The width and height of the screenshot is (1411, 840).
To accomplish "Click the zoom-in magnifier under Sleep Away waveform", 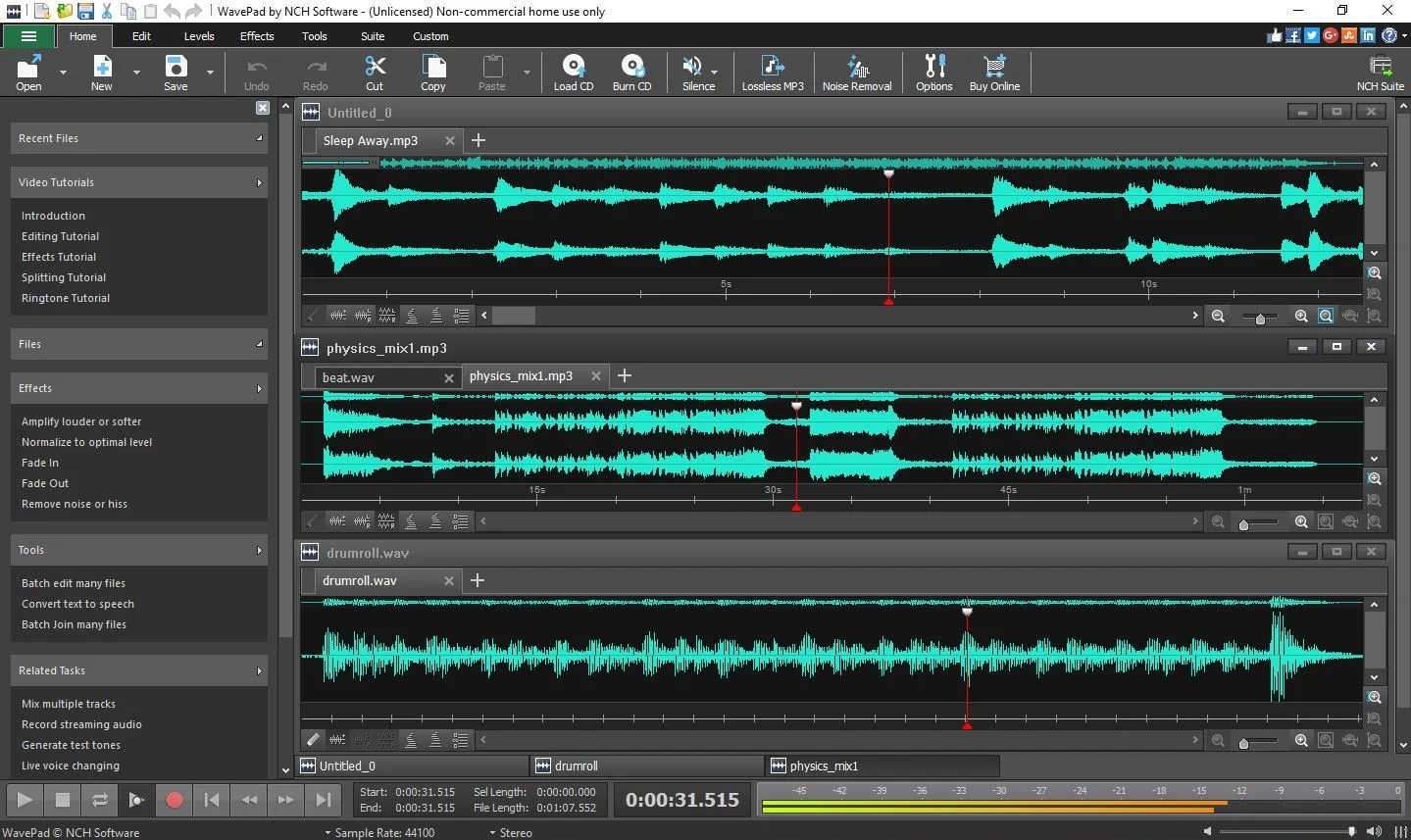I will 1301,316.
